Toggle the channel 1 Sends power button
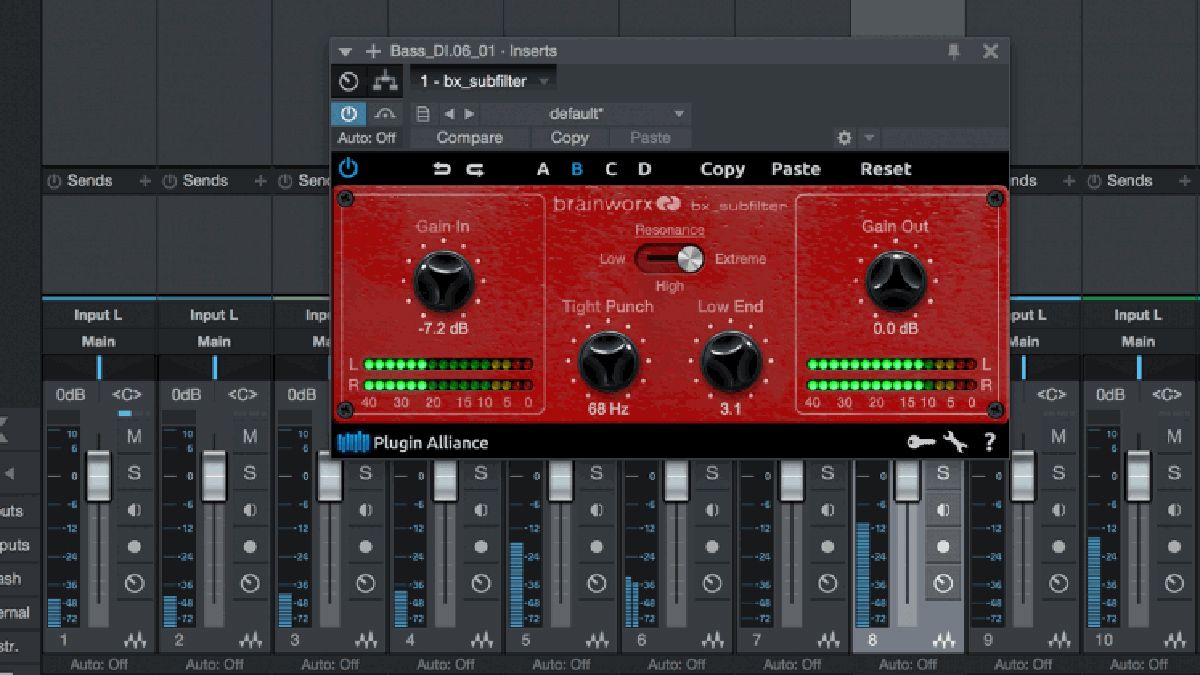This screenshot has width=1200, height=675. coord(54,181)
